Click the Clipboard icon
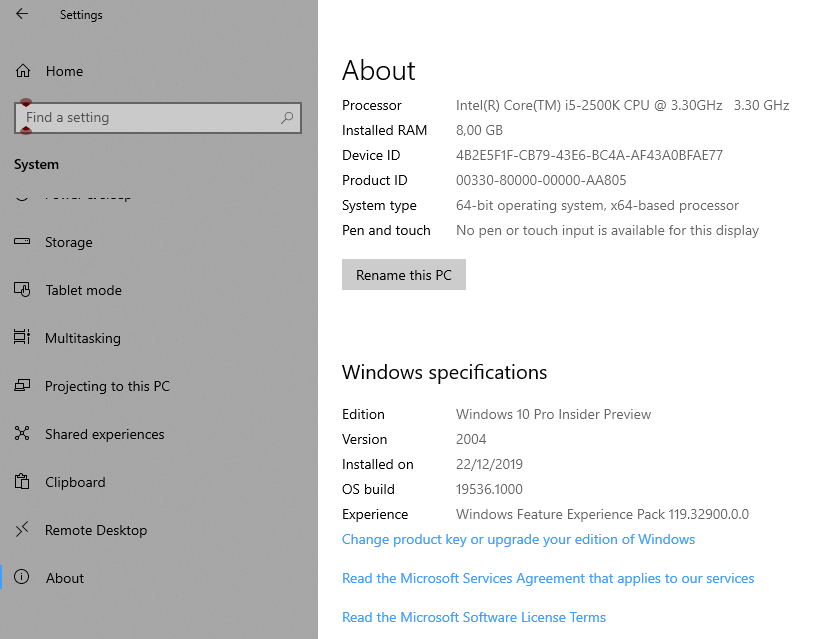 click(x=22, y=481)
